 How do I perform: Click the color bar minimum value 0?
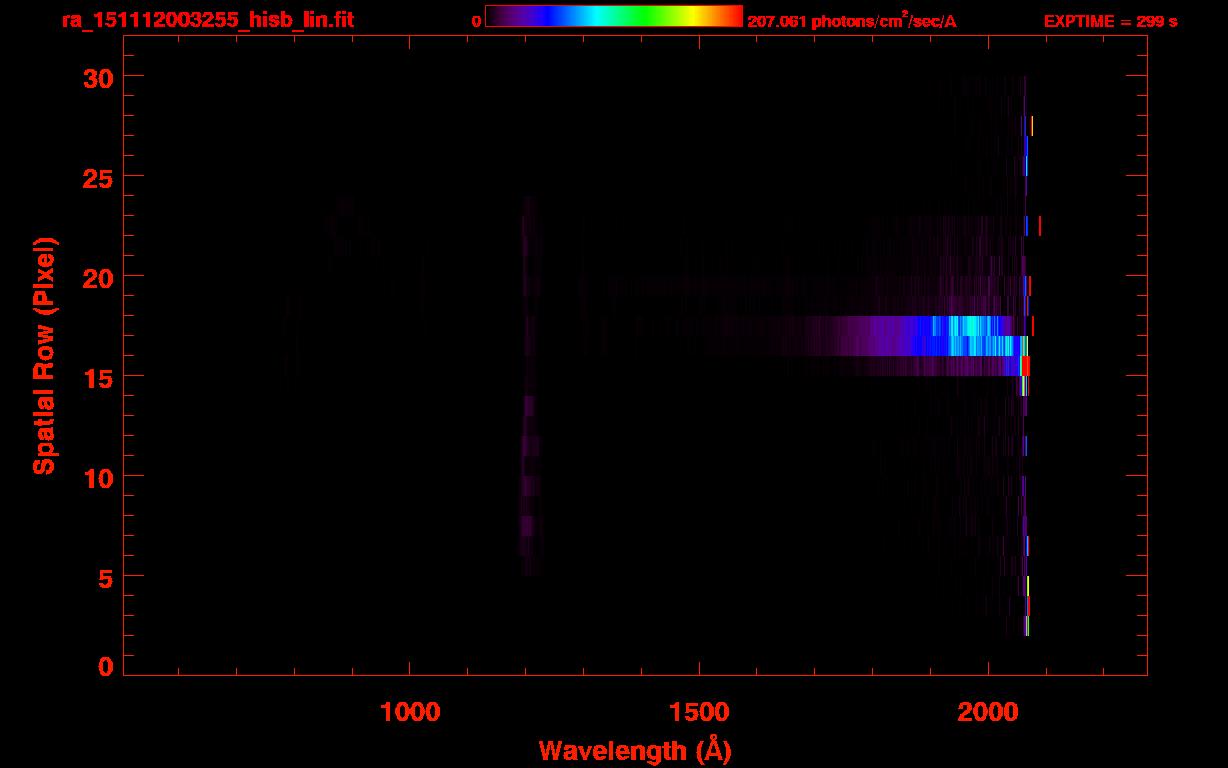(x=476, y=21)
